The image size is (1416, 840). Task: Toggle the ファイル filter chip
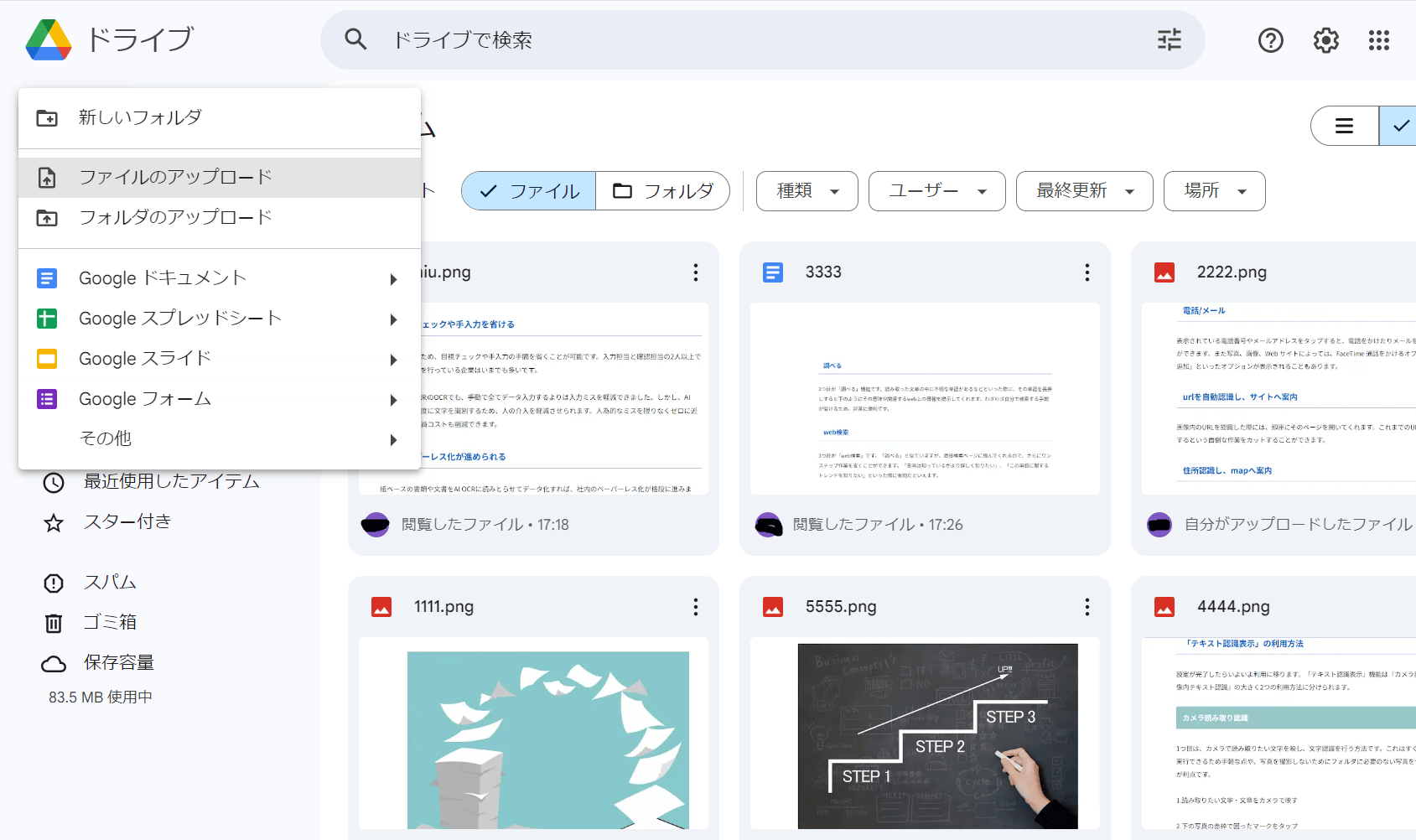(529, 191)
